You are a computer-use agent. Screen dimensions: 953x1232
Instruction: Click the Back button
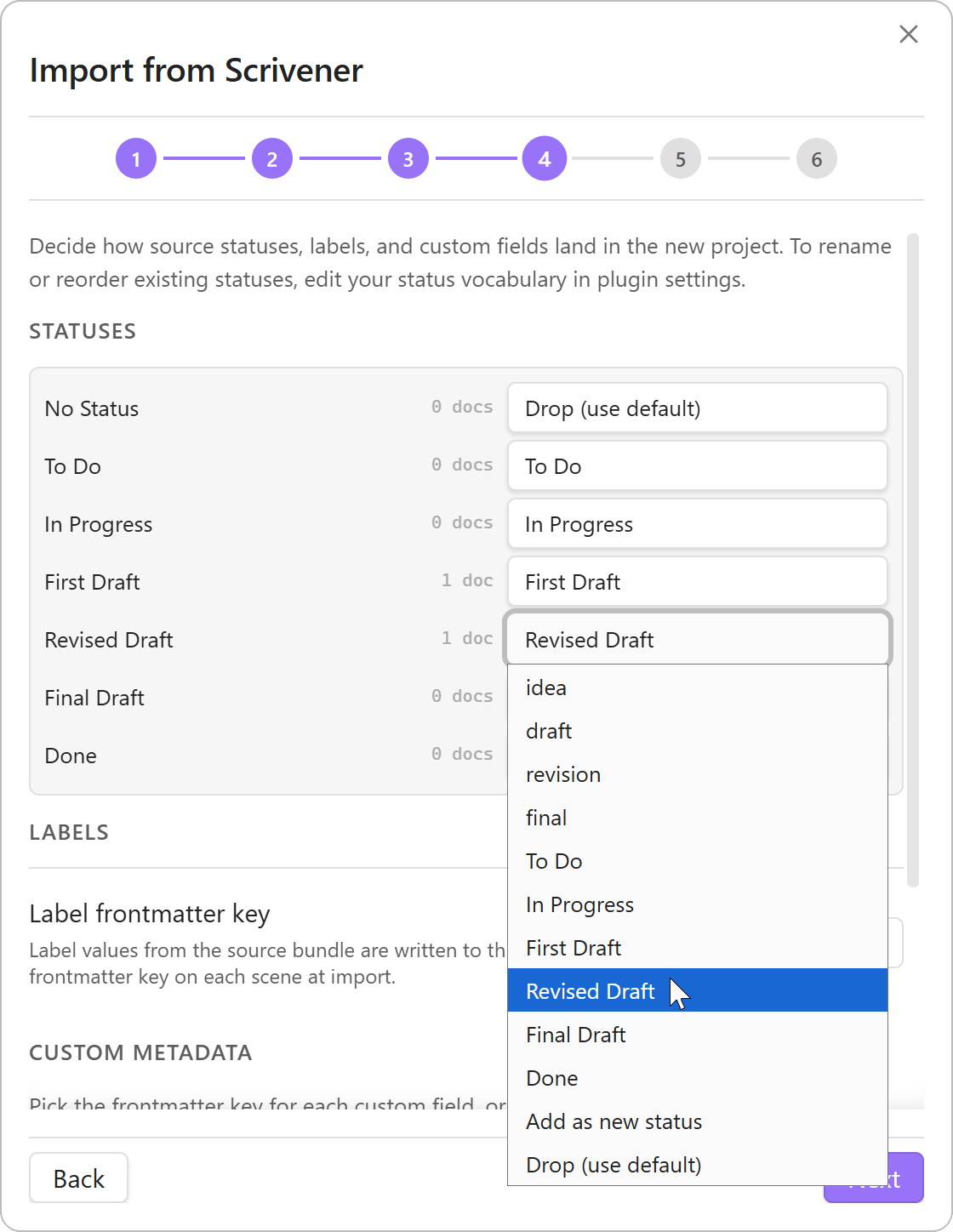pos(78,1178)
